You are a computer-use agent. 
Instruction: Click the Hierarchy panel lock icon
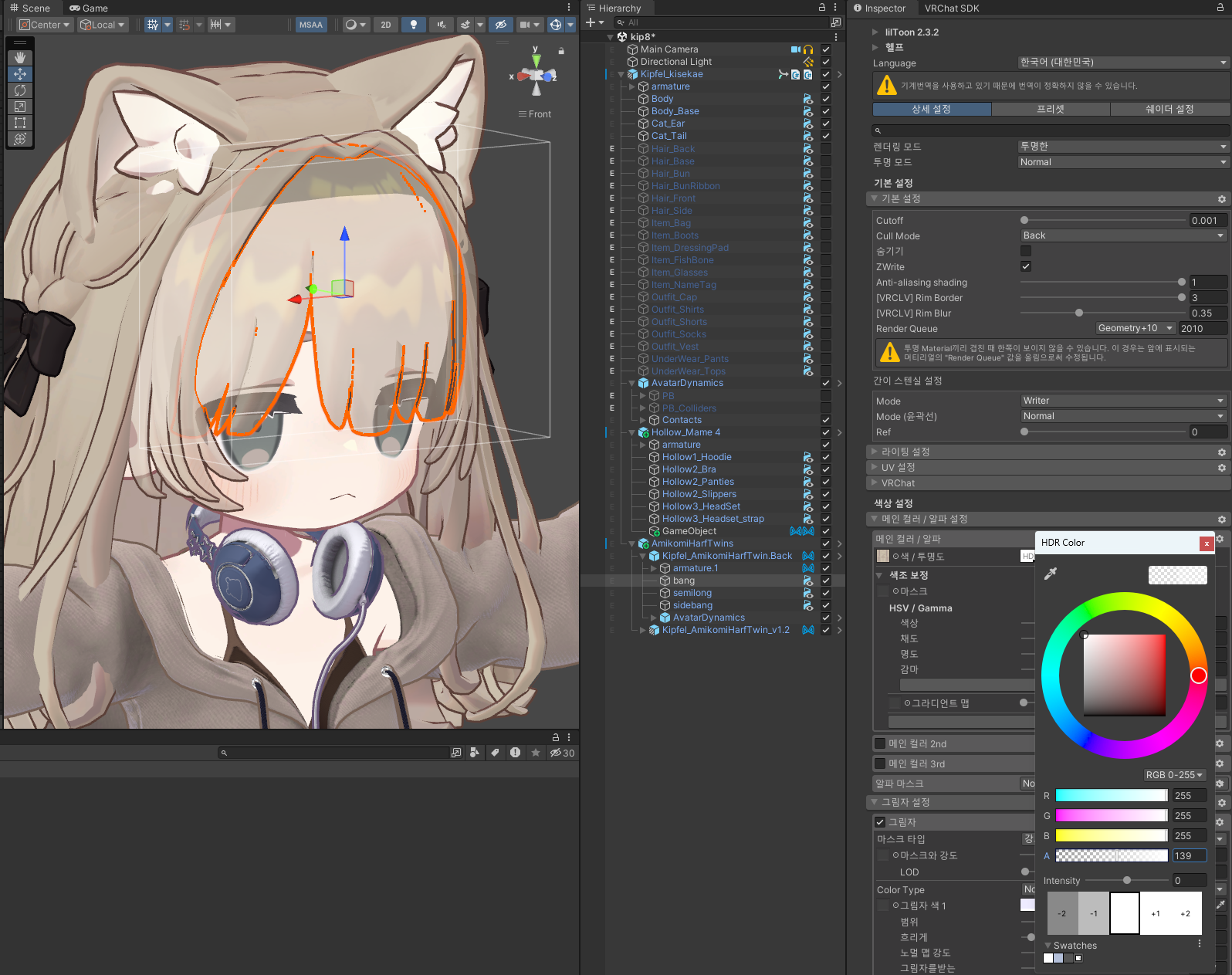pos(822,7)
